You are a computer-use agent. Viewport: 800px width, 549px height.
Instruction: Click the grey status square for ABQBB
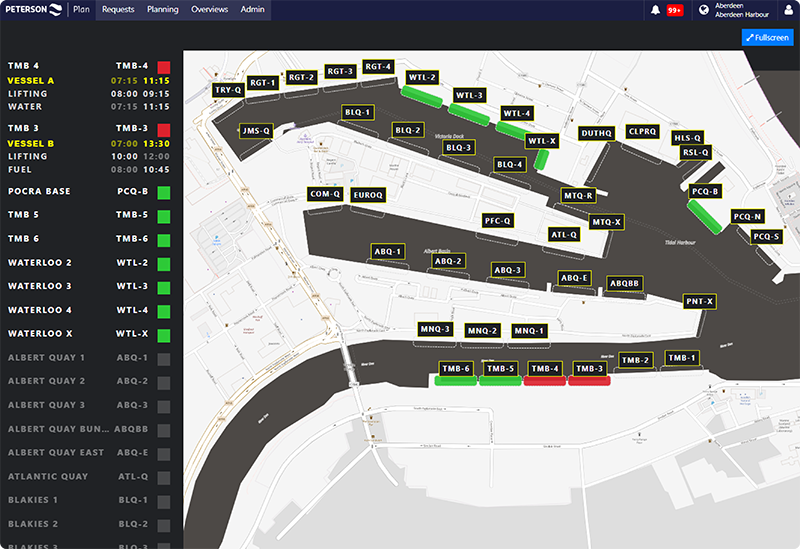click(164, 430)
